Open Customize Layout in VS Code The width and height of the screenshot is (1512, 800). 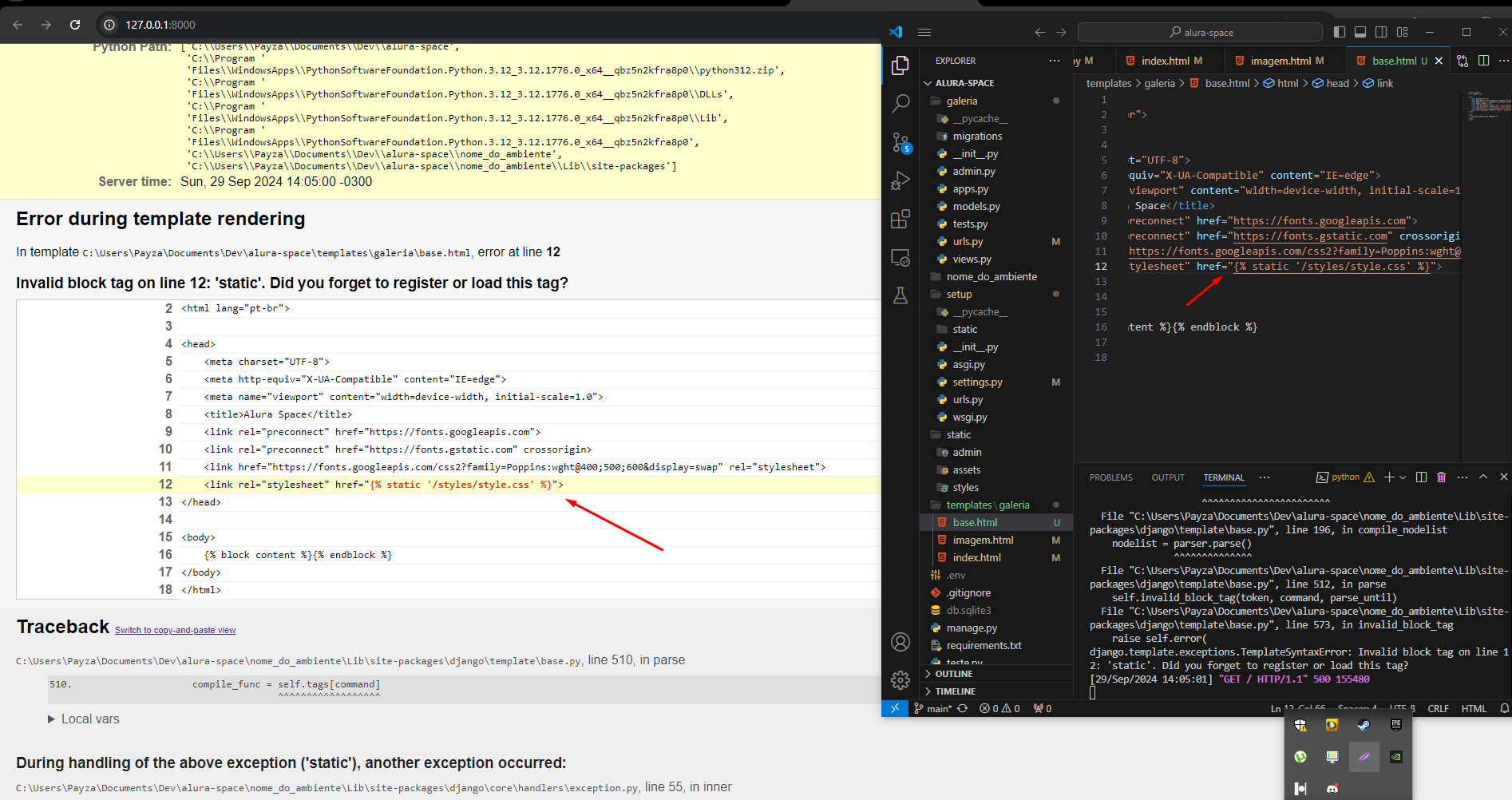click(x=1403, y=32)
